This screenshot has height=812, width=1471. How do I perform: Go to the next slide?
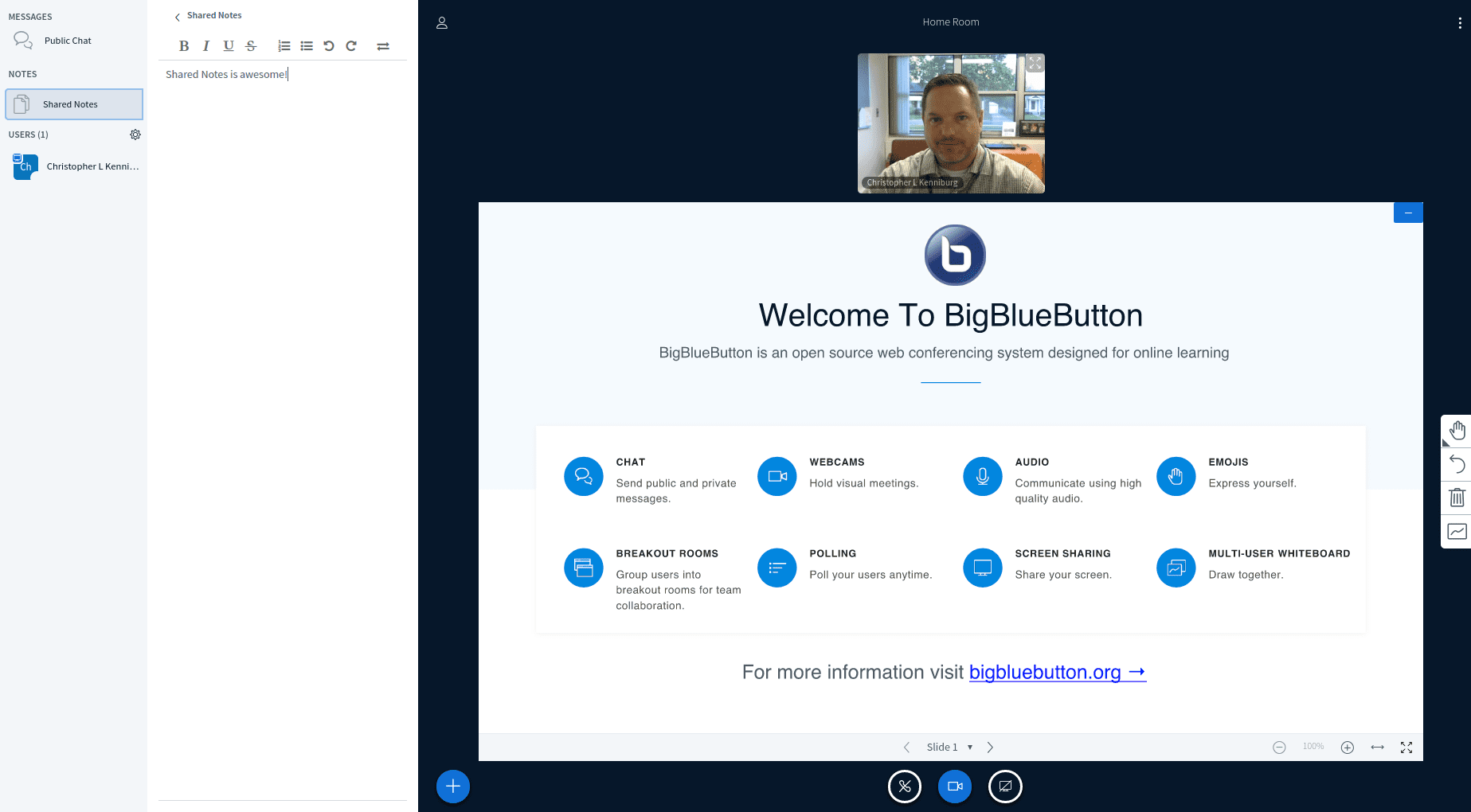pyautogui.click(x=990, y=747)
